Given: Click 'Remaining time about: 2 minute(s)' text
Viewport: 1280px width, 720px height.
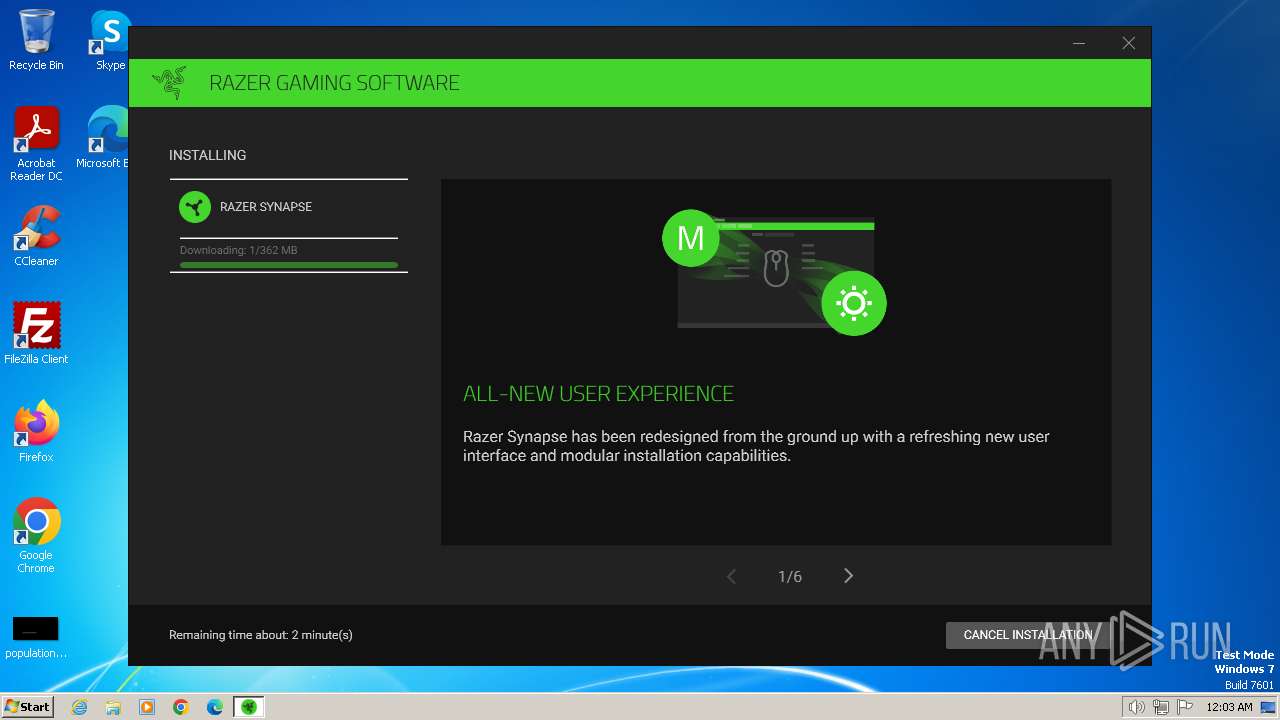Looking at the screenshot, I should (x=261, y=635).
